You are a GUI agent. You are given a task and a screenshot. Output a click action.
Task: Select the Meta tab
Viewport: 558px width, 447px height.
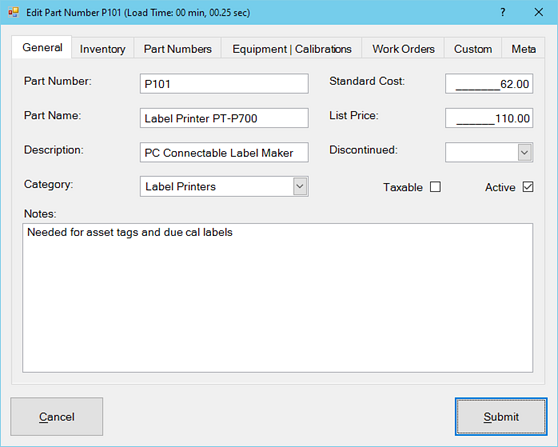[523, 49]
